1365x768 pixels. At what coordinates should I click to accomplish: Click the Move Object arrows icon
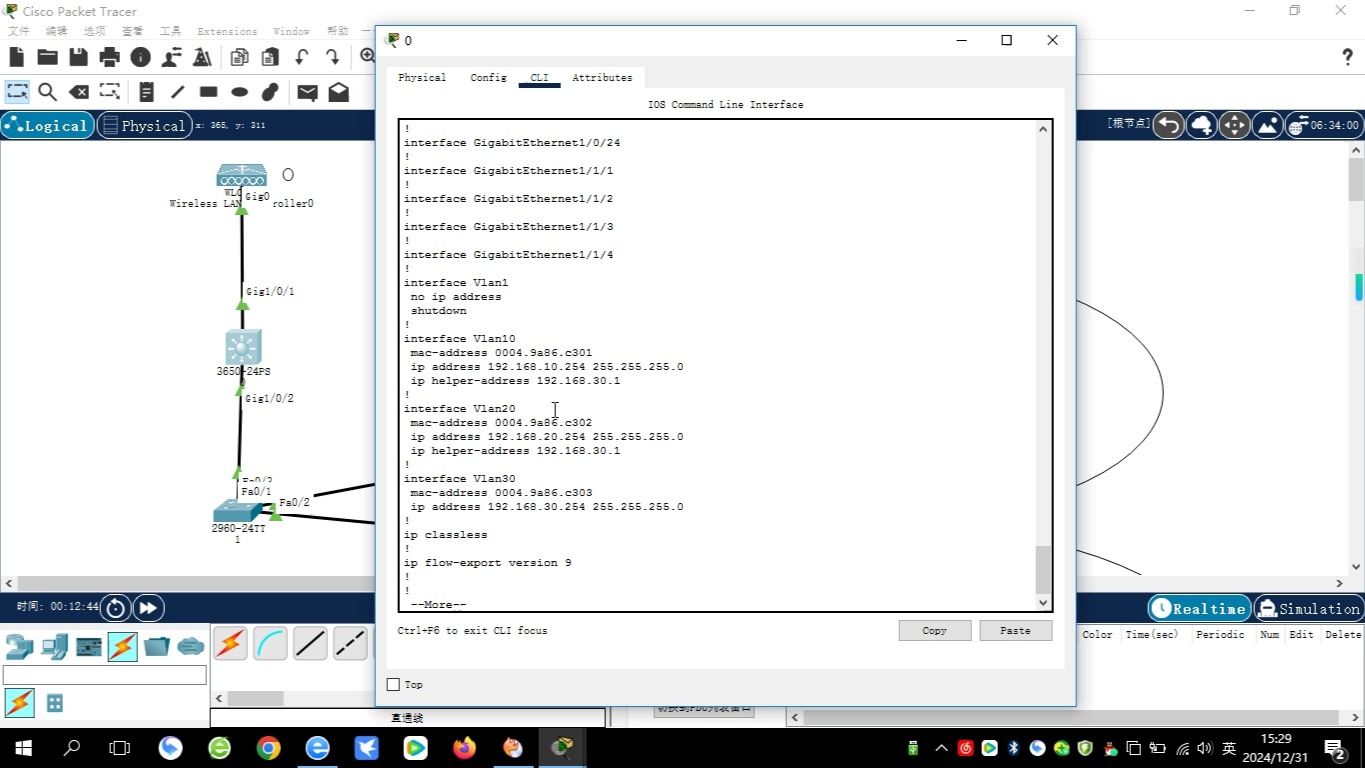coord(1234,125)
